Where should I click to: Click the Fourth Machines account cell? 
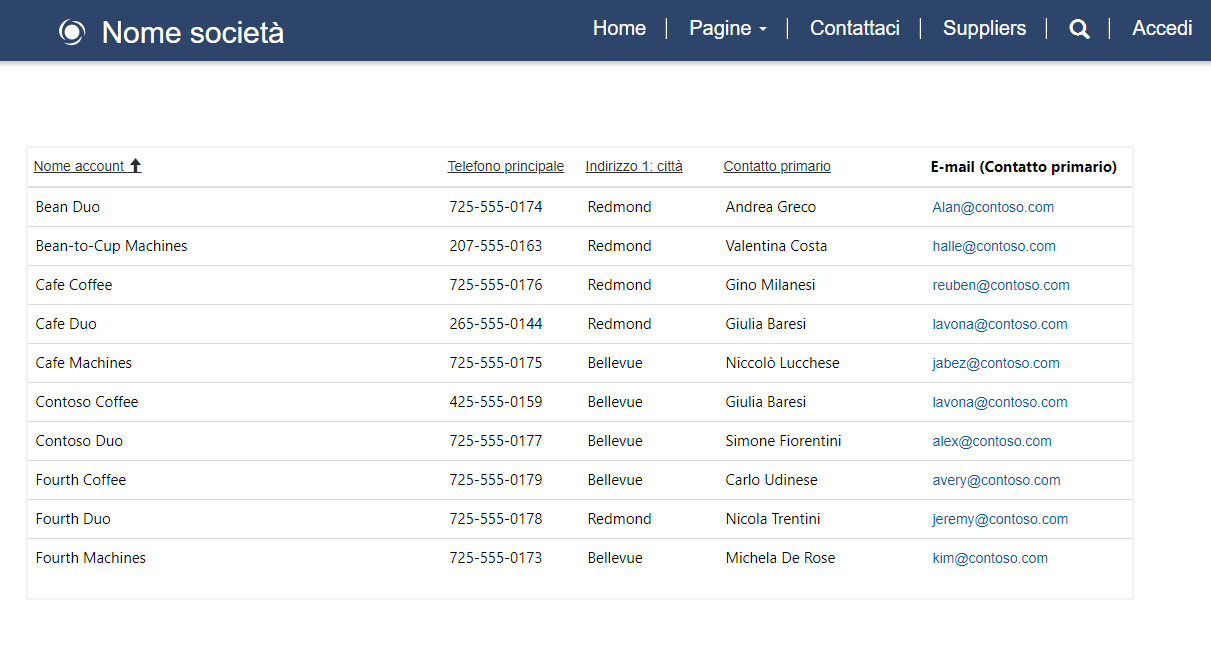[x=91, y=558]
